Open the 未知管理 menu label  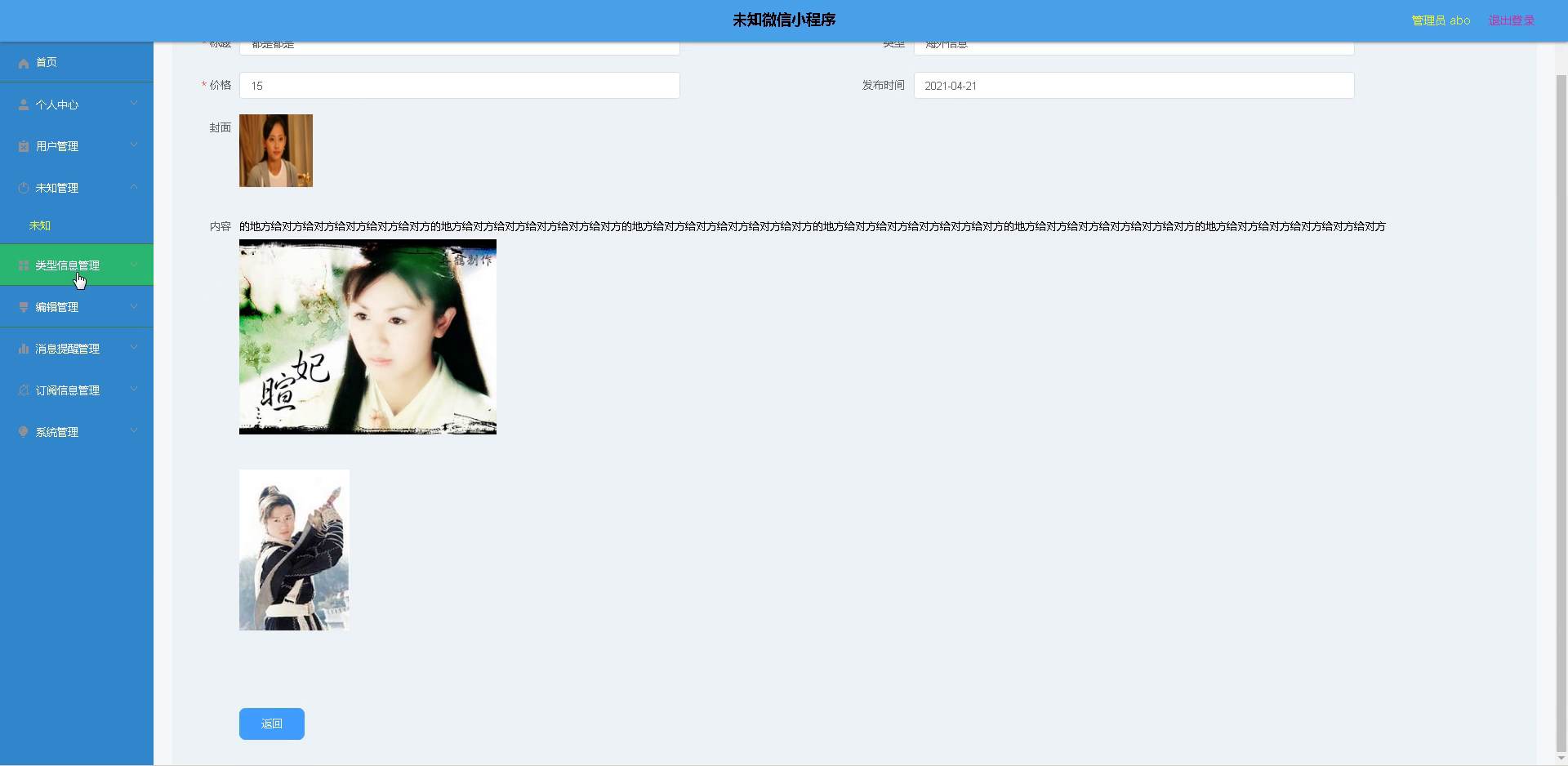tap(56, 188)
